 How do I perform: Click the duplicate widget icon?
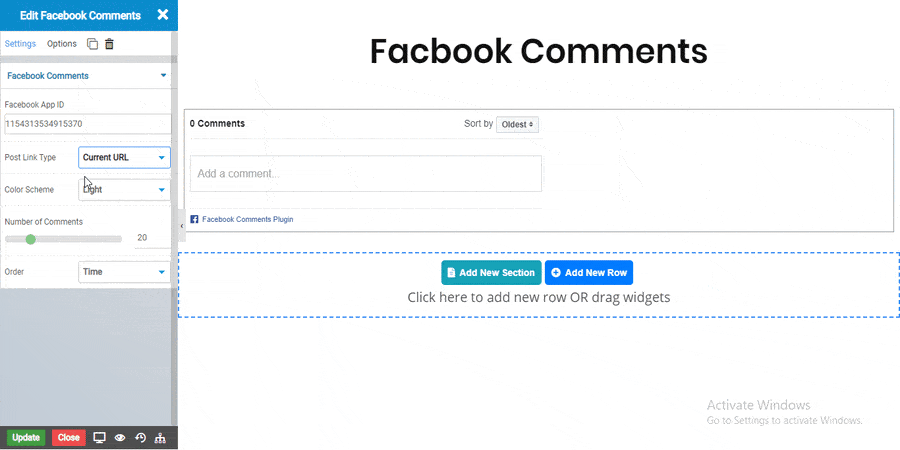point(92,44)
